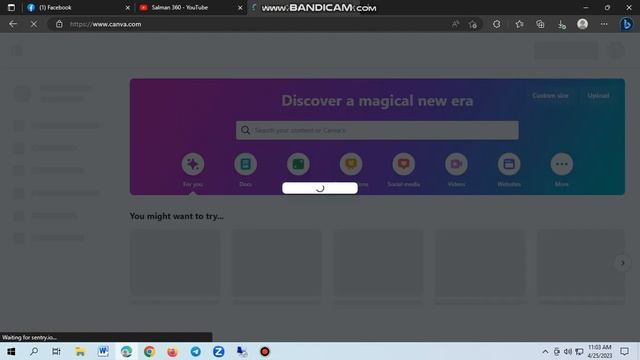The image size is (640, 360).
Task: Open the Videos category icon
Action: click(456, 164)
